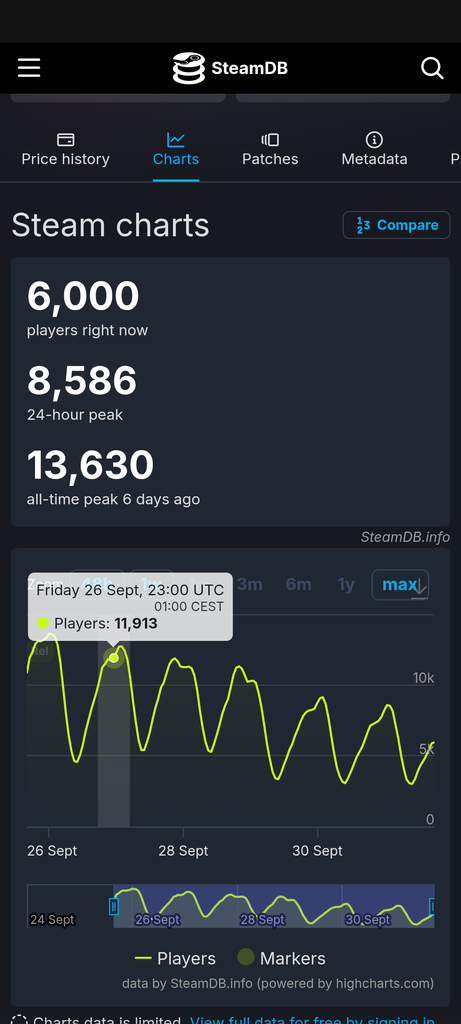Viewport: 461px width, 1024px height.
Task: Click the Charts line-graph icon
Action: (x=176, y=140)
